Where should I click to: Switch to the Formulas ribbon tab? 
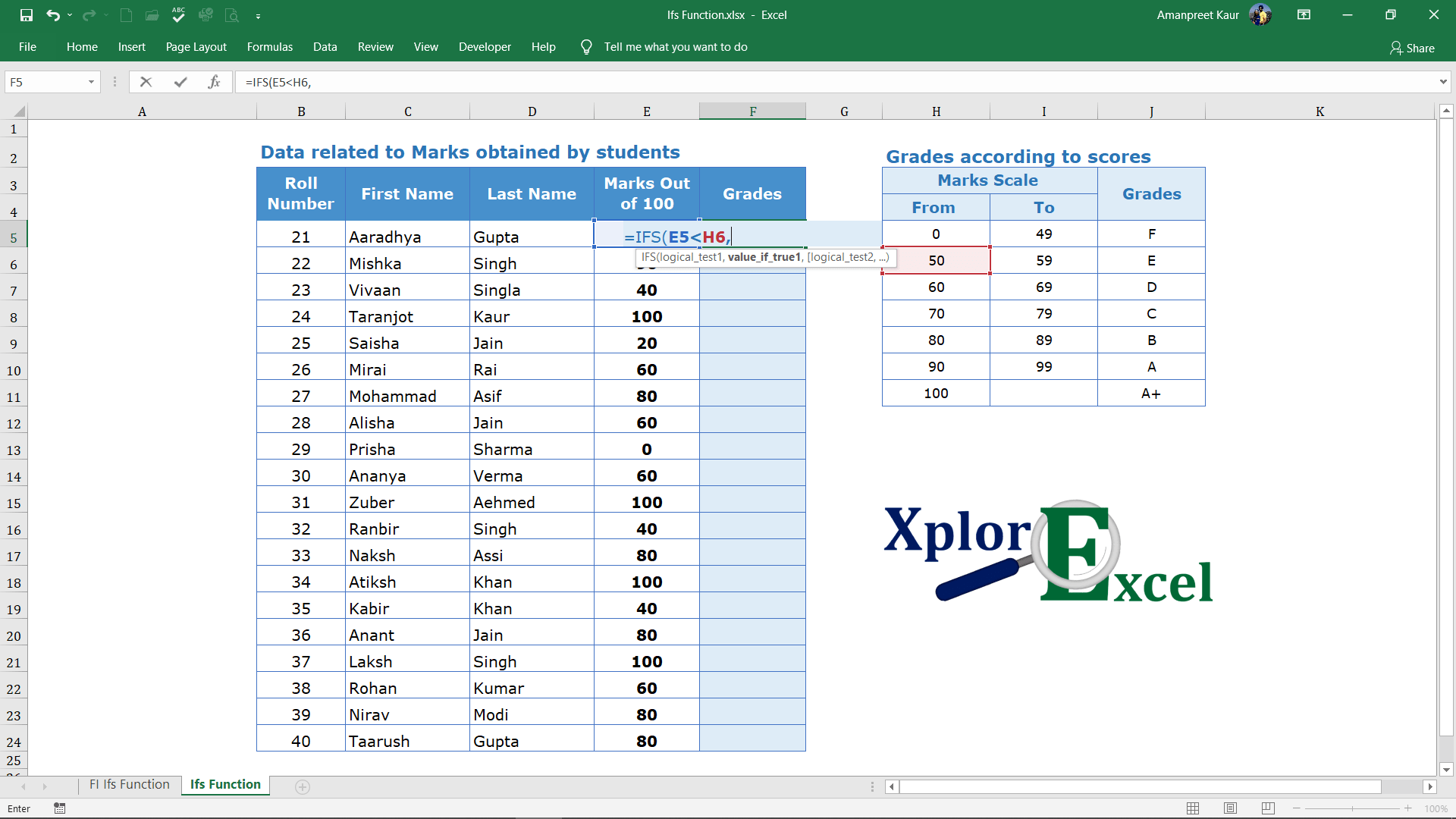(269, 46)
